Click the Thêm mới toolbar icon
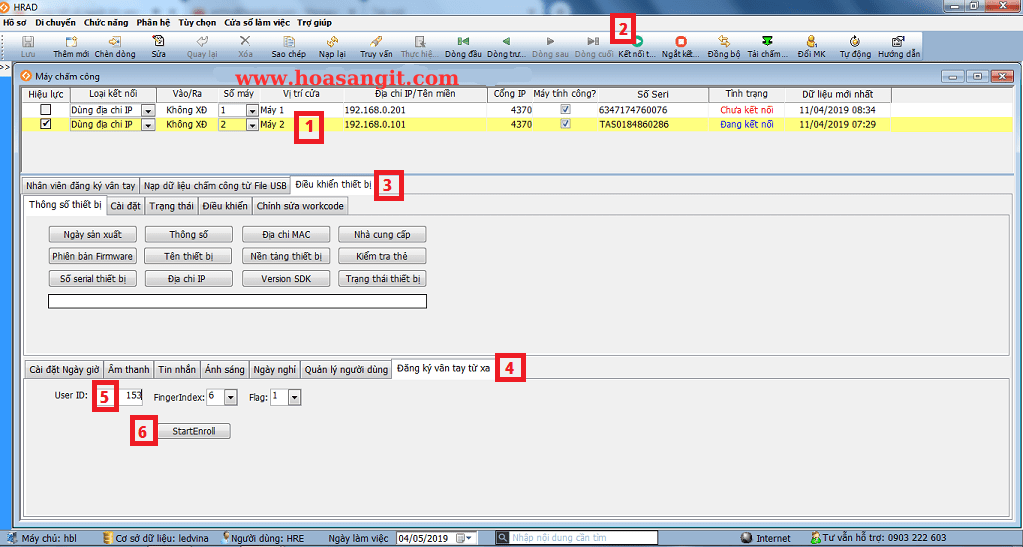The image size is (1023, 547). [71, 42]
